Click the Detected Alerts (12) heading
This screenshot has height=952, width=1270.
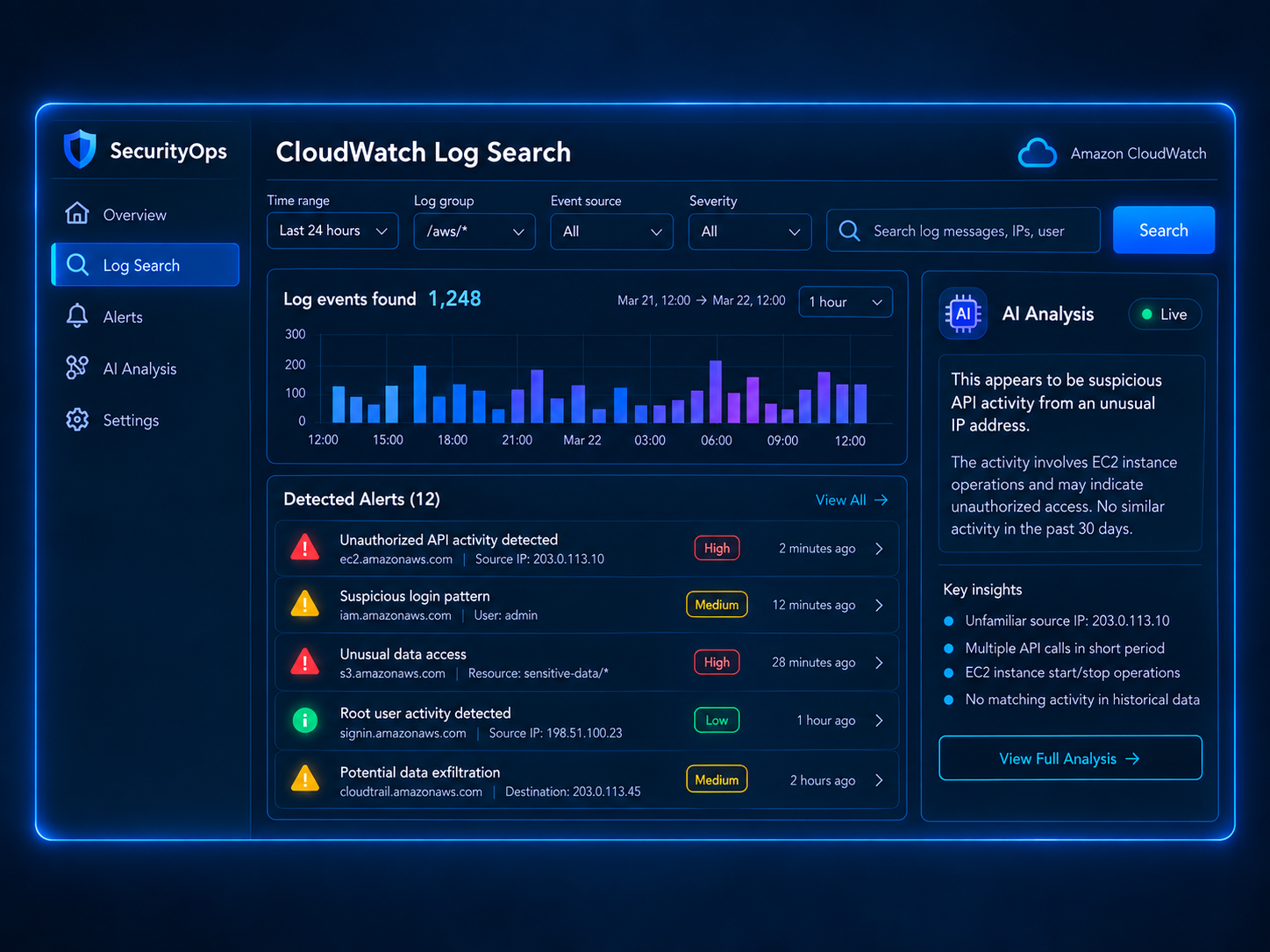click(361, 499)
